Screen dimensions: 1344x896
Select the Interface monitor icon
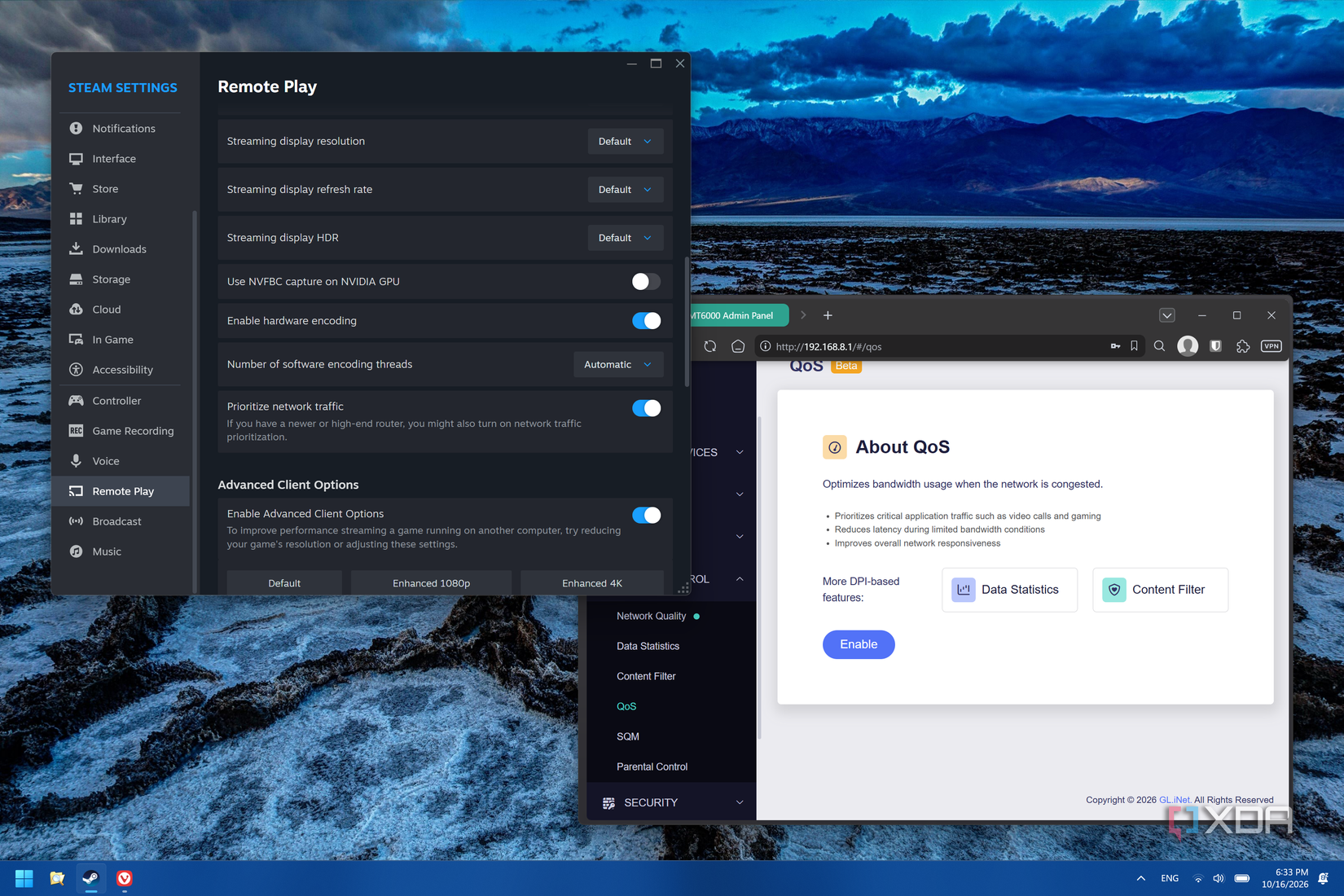[76, 159]
